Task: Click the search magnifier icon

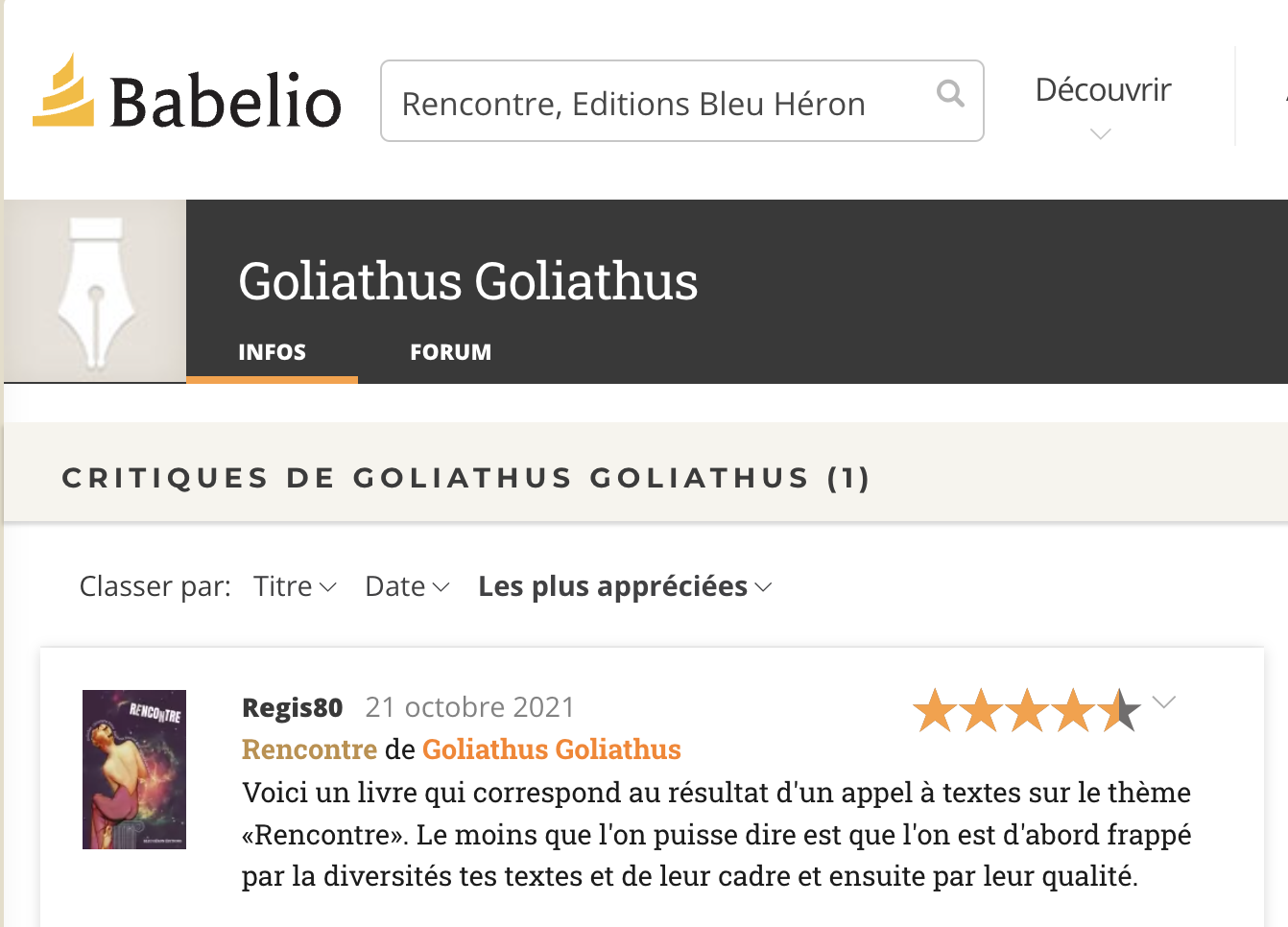Action: [949, 93]
